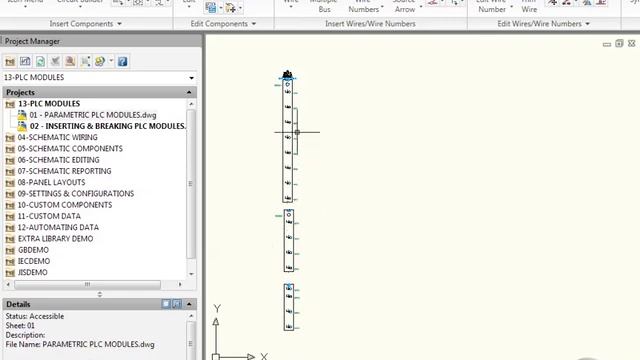Click the Insert Wires/Wire Numbers panel title
640x360 pixels.
coord(370,24)
